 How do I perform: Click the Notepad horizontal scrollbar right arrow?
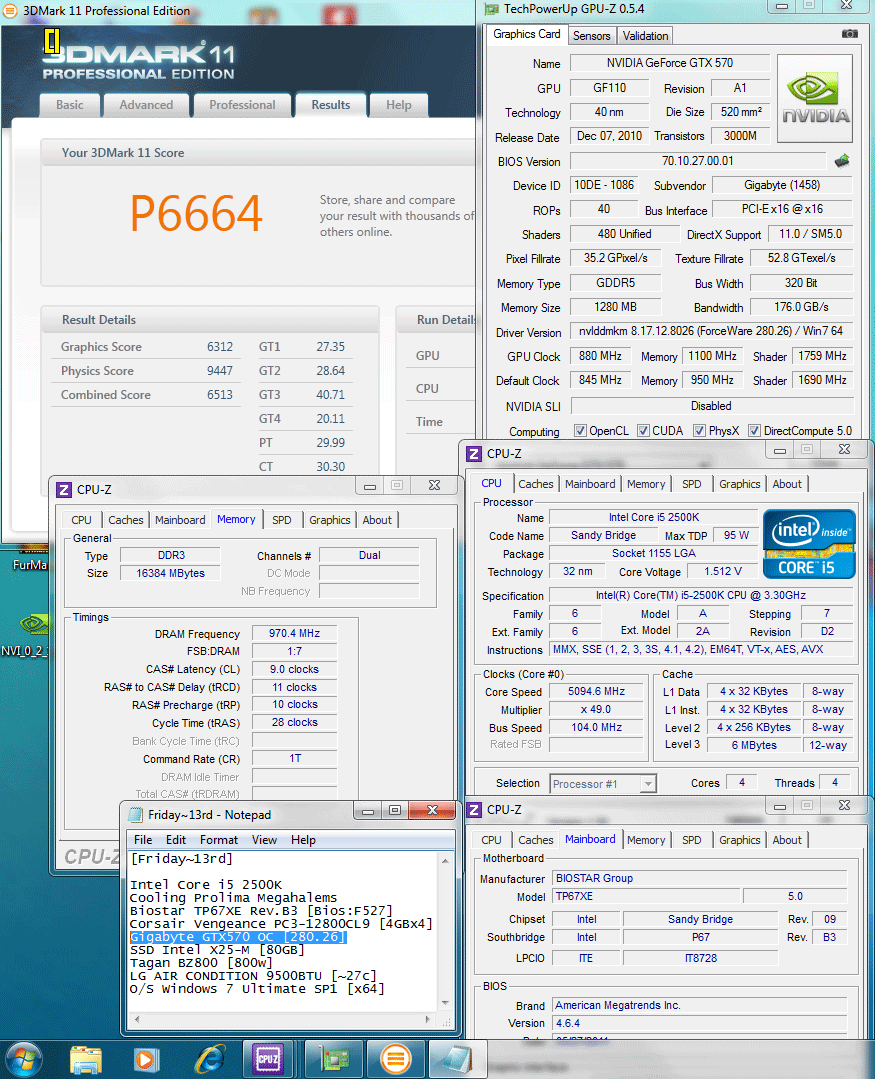pos(429,1020)
